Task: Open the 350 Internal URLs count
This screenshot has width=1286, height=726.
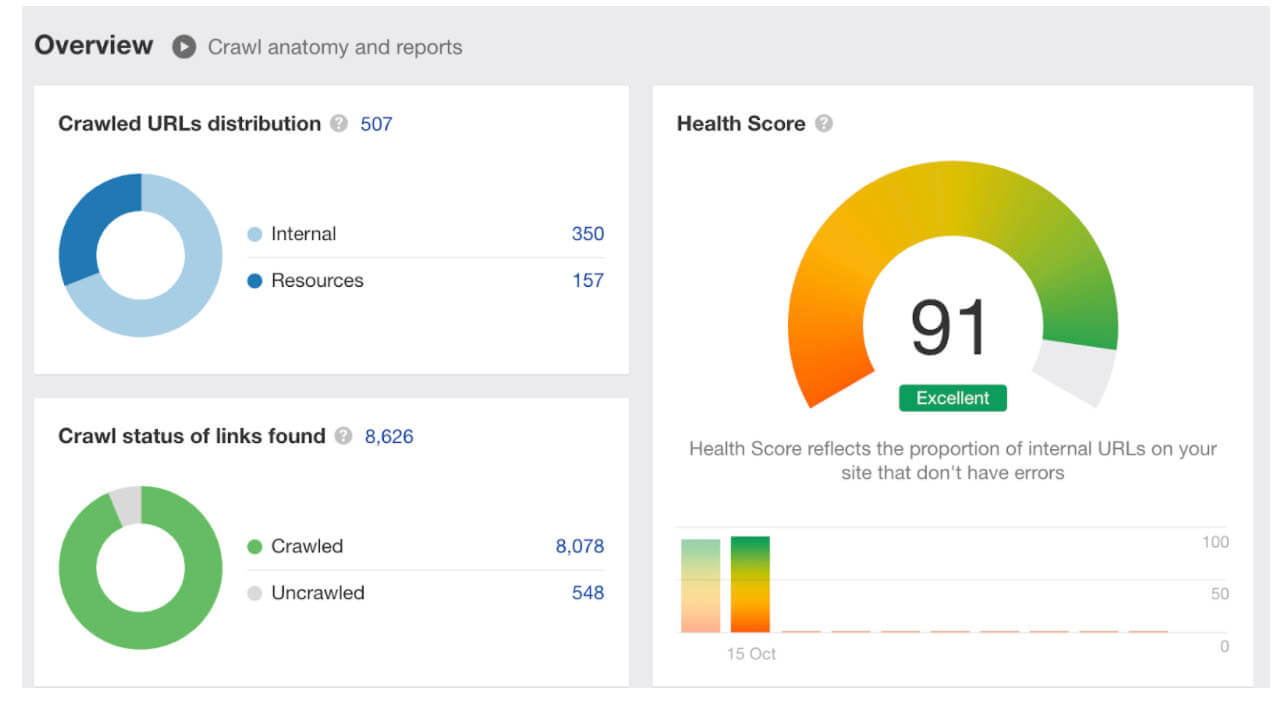Action: coord(587,234)
